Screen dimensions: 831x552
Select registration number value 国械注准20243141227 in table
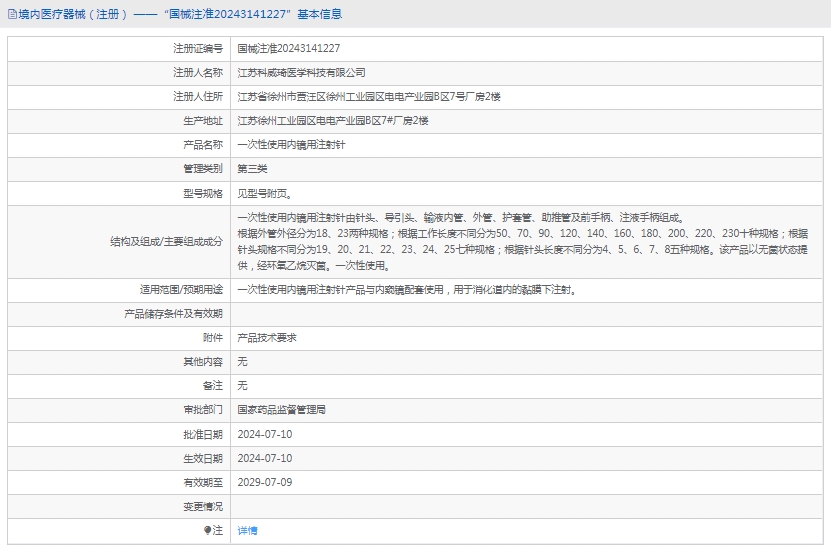point(288,48)
